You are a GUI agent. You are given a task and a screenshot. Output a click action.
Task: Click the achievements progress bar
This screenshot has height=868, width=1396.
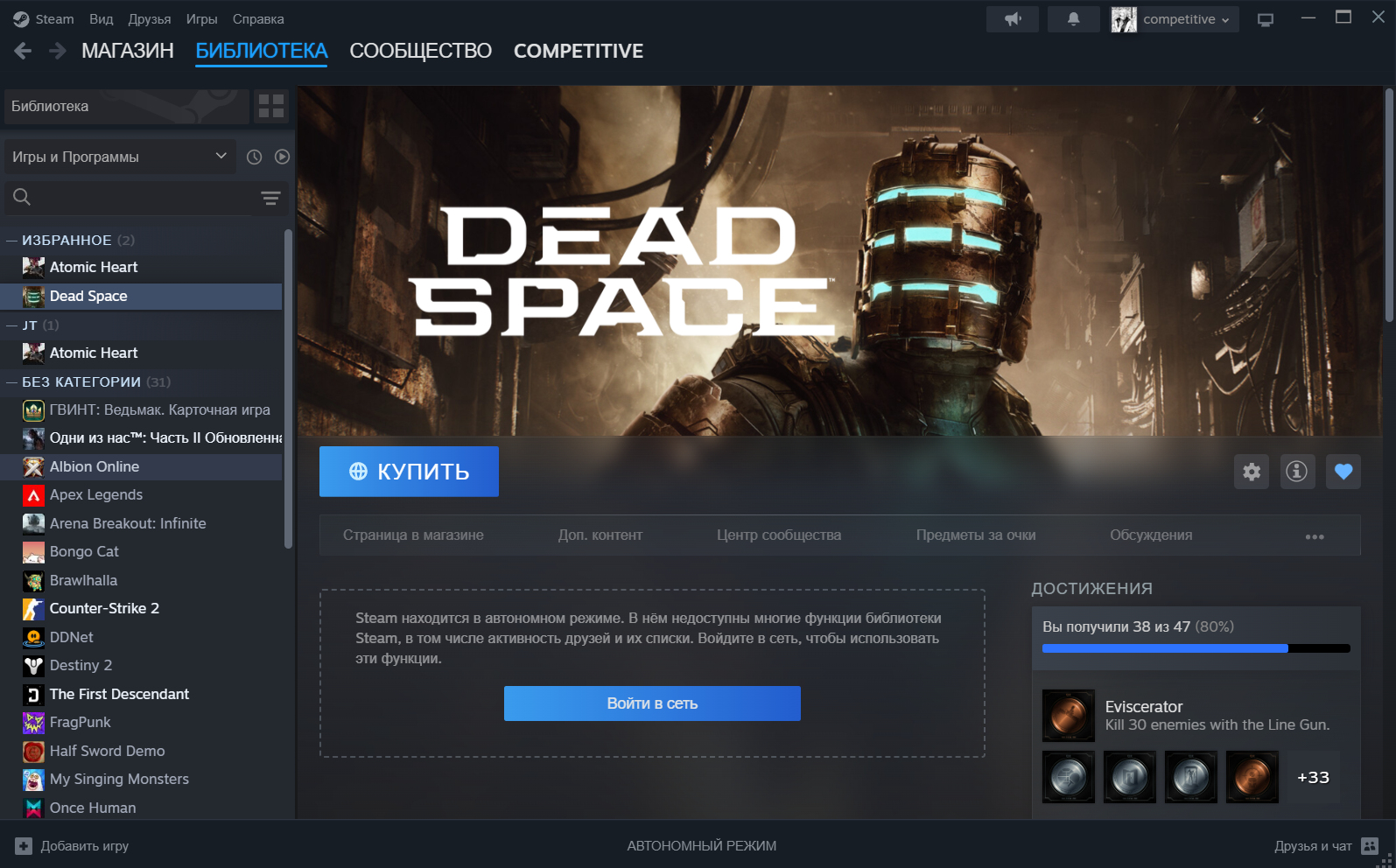tap(1196, 648)
